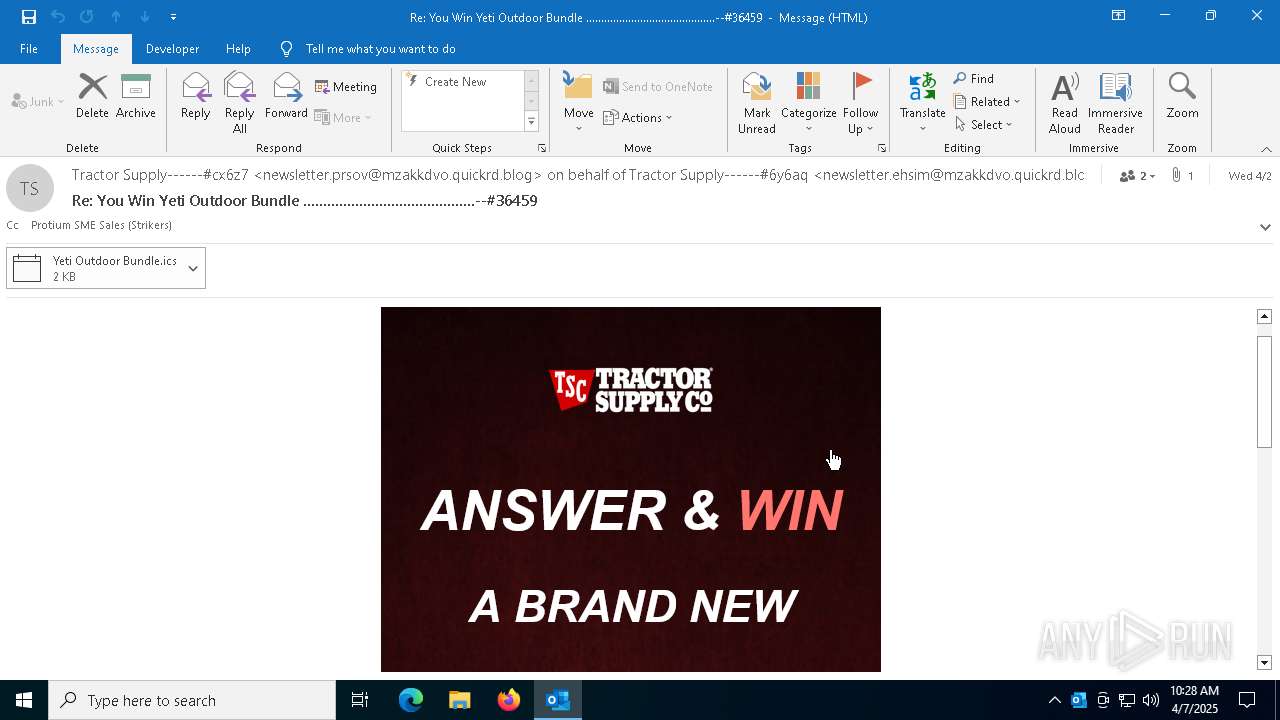Mark message as Unread
Screen dimensions: 1280x720
[757, 103]
